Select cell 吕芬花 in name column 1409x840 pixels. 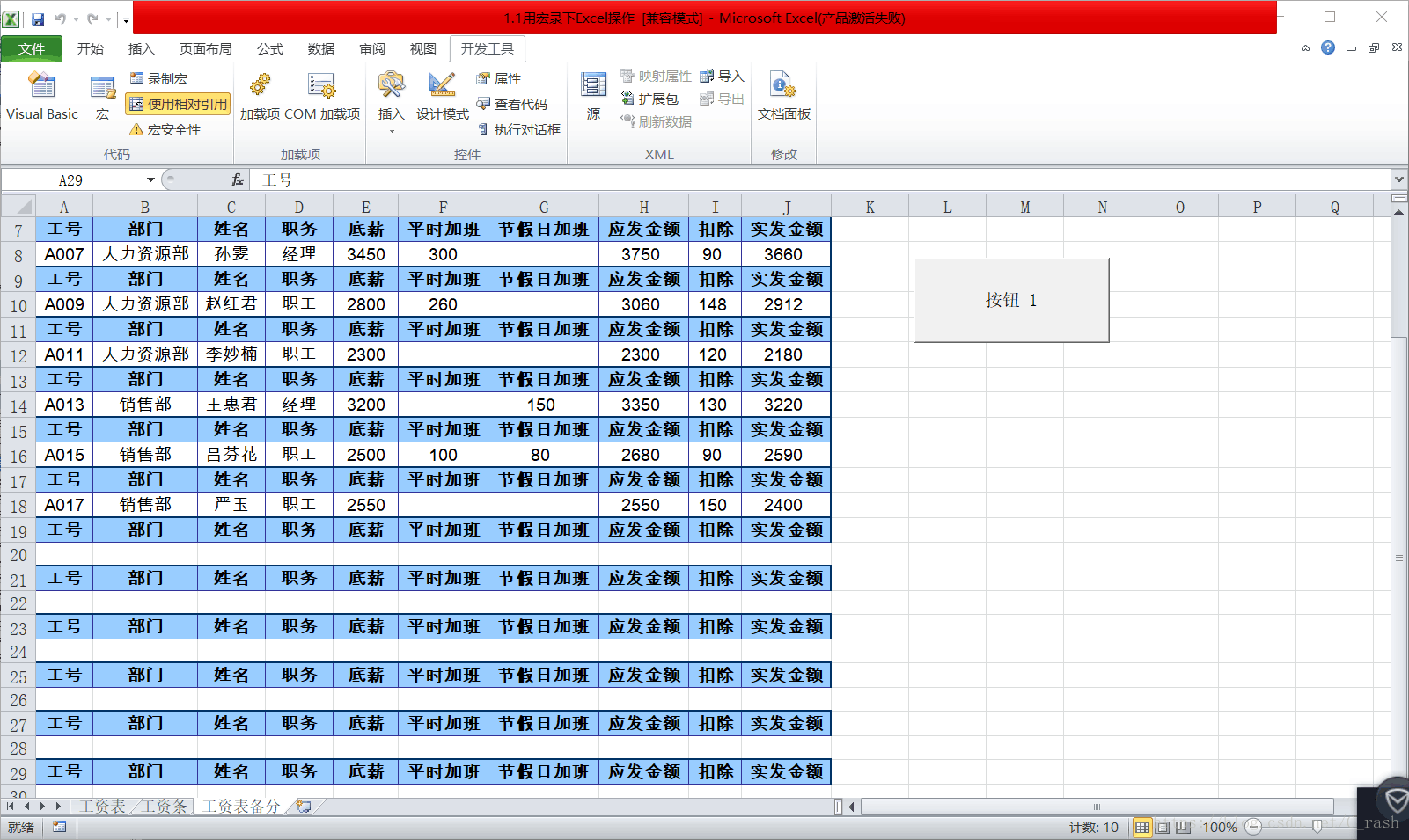coord(231,454)
